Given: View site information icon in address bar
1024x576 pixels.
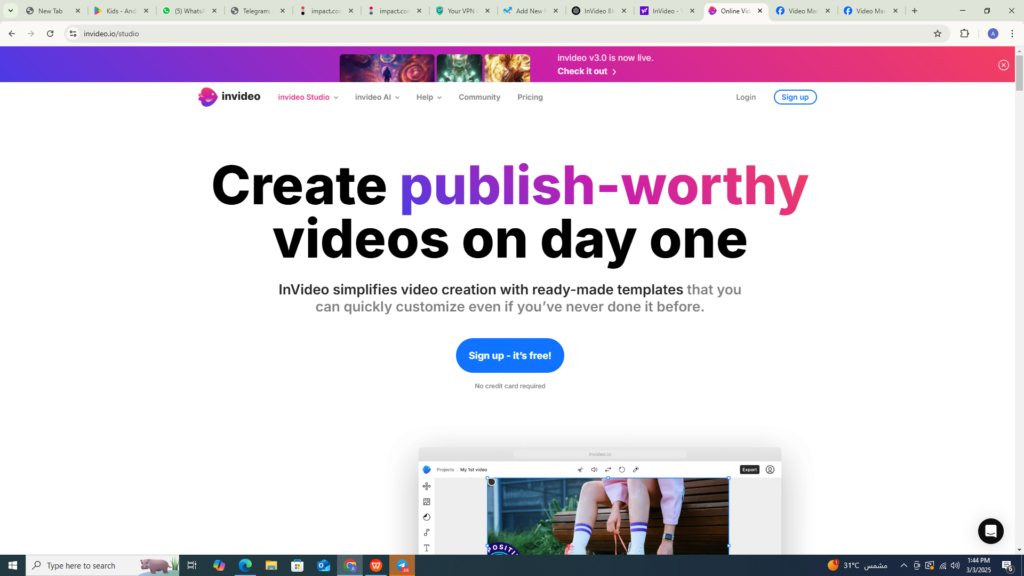Looking at the screenshot, I should 73,33.
